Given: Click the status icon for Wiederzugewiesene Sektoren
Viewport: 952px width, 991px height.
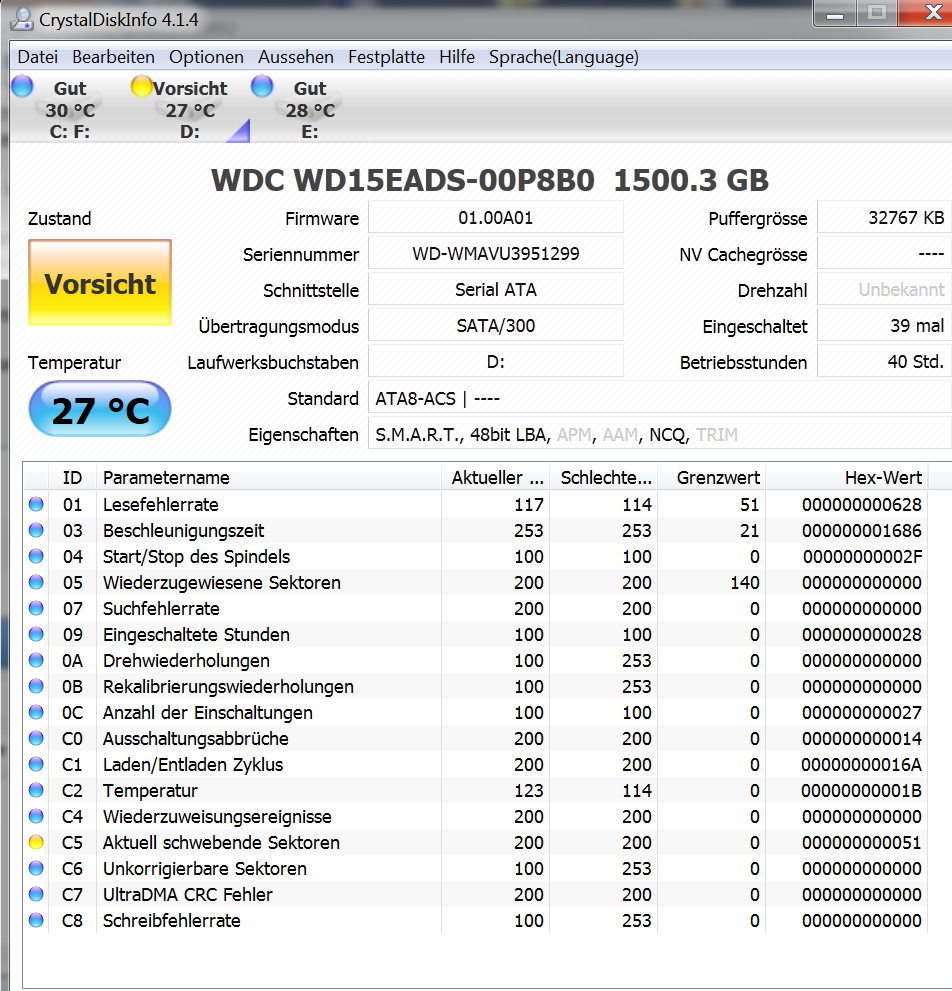Looking at the screenshot, I should pos(36,582).
